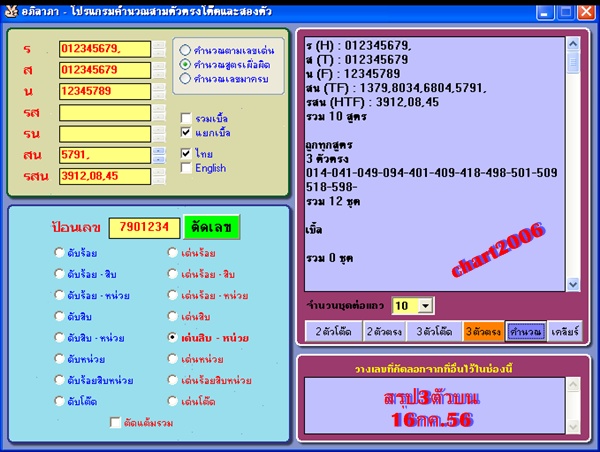Viewport: 600px width, 452px height.
Task: Pick the เด่นสิบ radio button
Action: pos(173,316)
